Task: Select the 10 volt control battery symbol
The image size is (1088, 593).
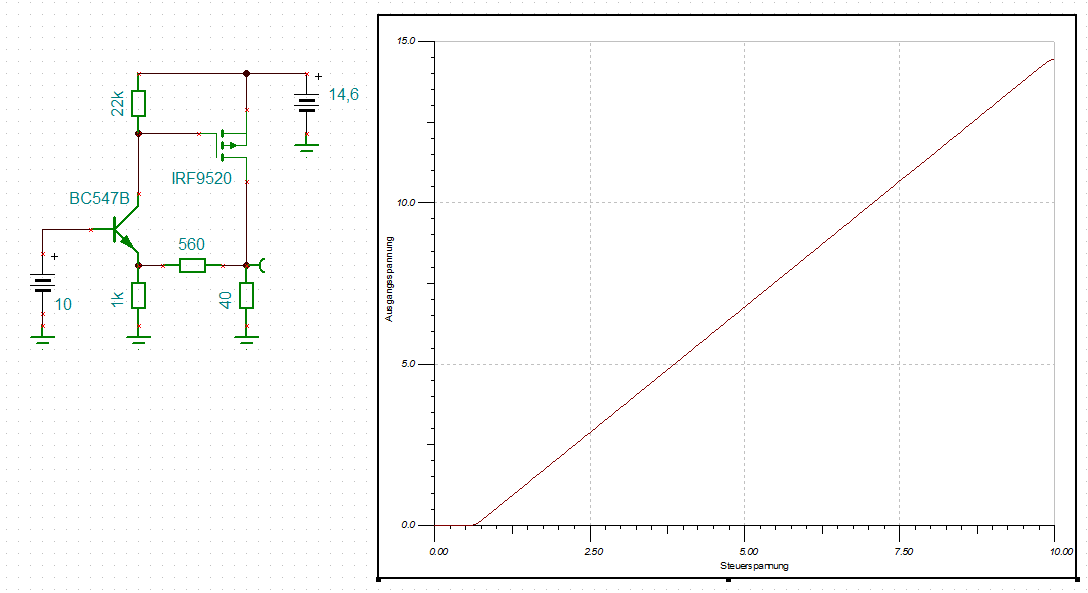Action: click(x=43, y=282)
